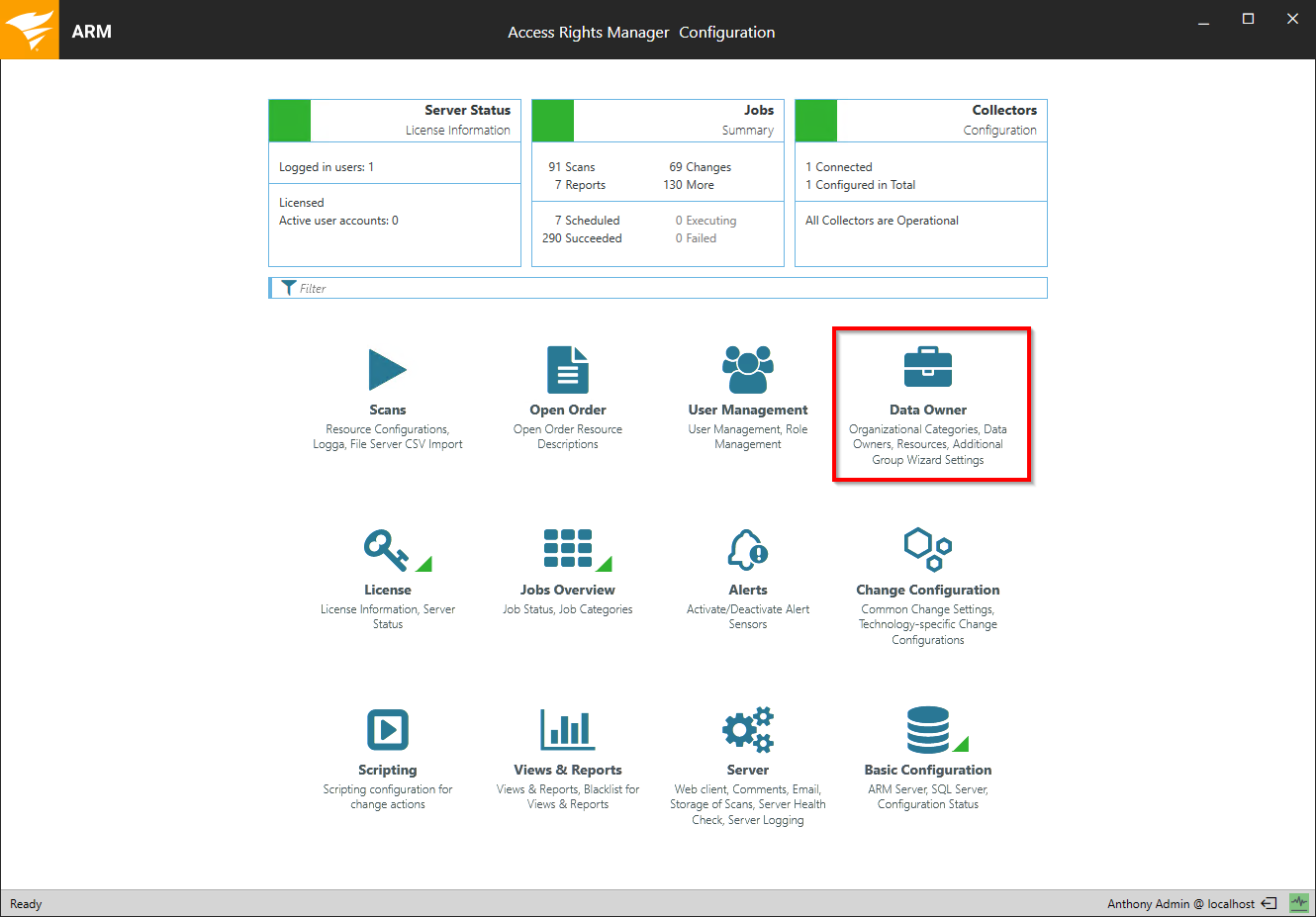
Task: Click the Open Order document icon
Action: pyautogui.click(x=568, y=370)
